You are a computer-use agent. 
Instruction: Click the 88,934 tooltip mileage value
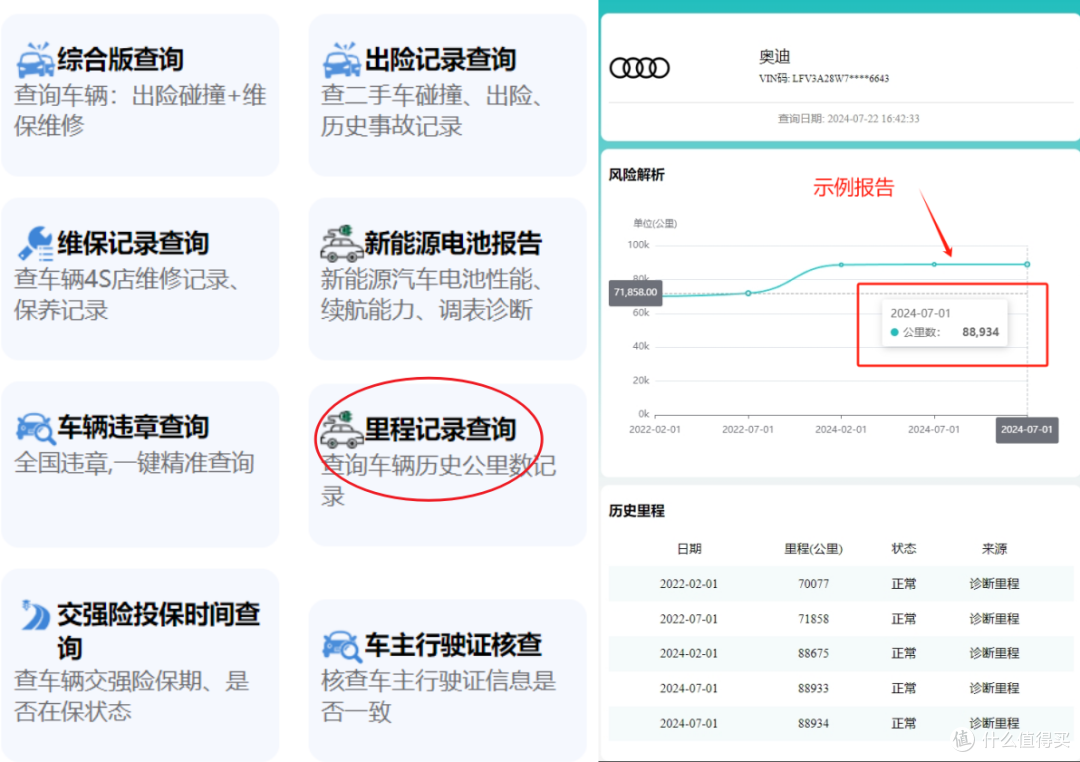point(980,332)
